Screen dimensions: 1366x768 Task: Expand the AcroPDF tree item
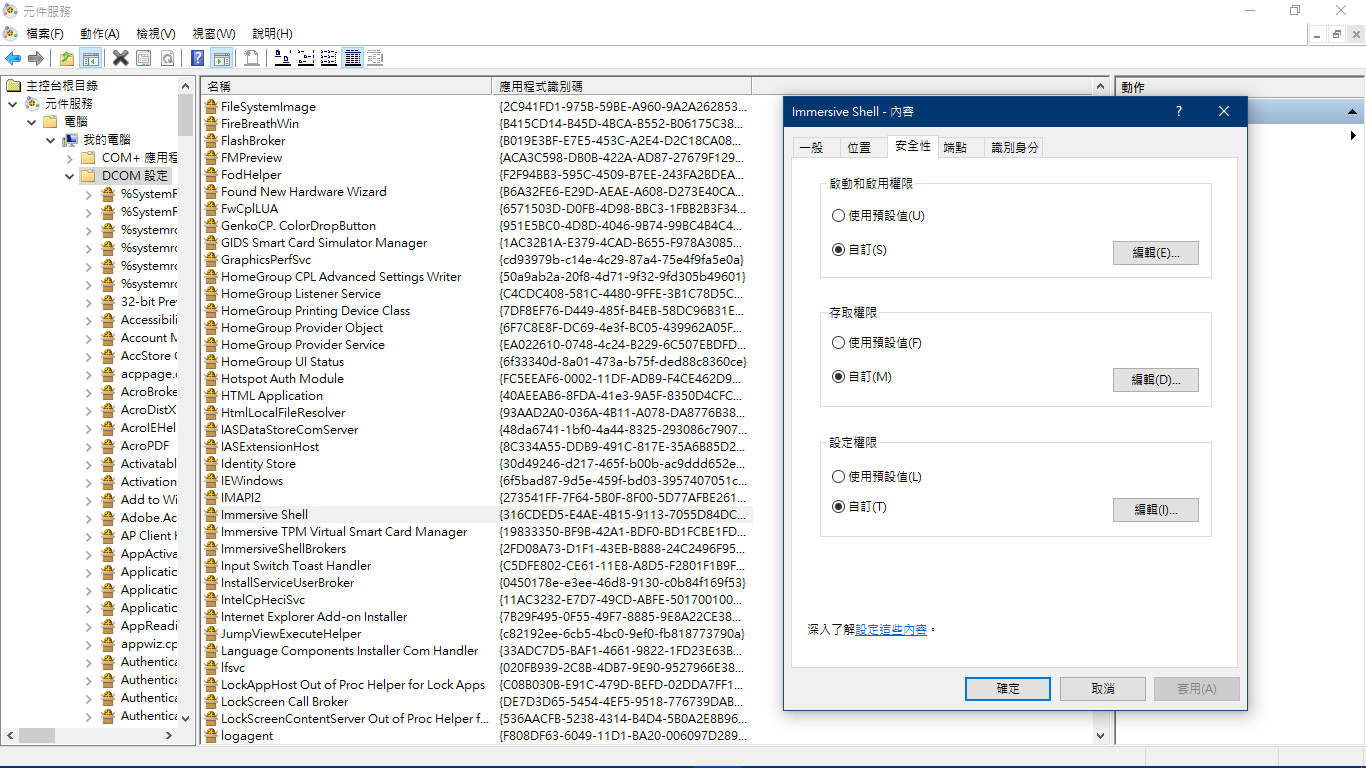pos(88,446)
